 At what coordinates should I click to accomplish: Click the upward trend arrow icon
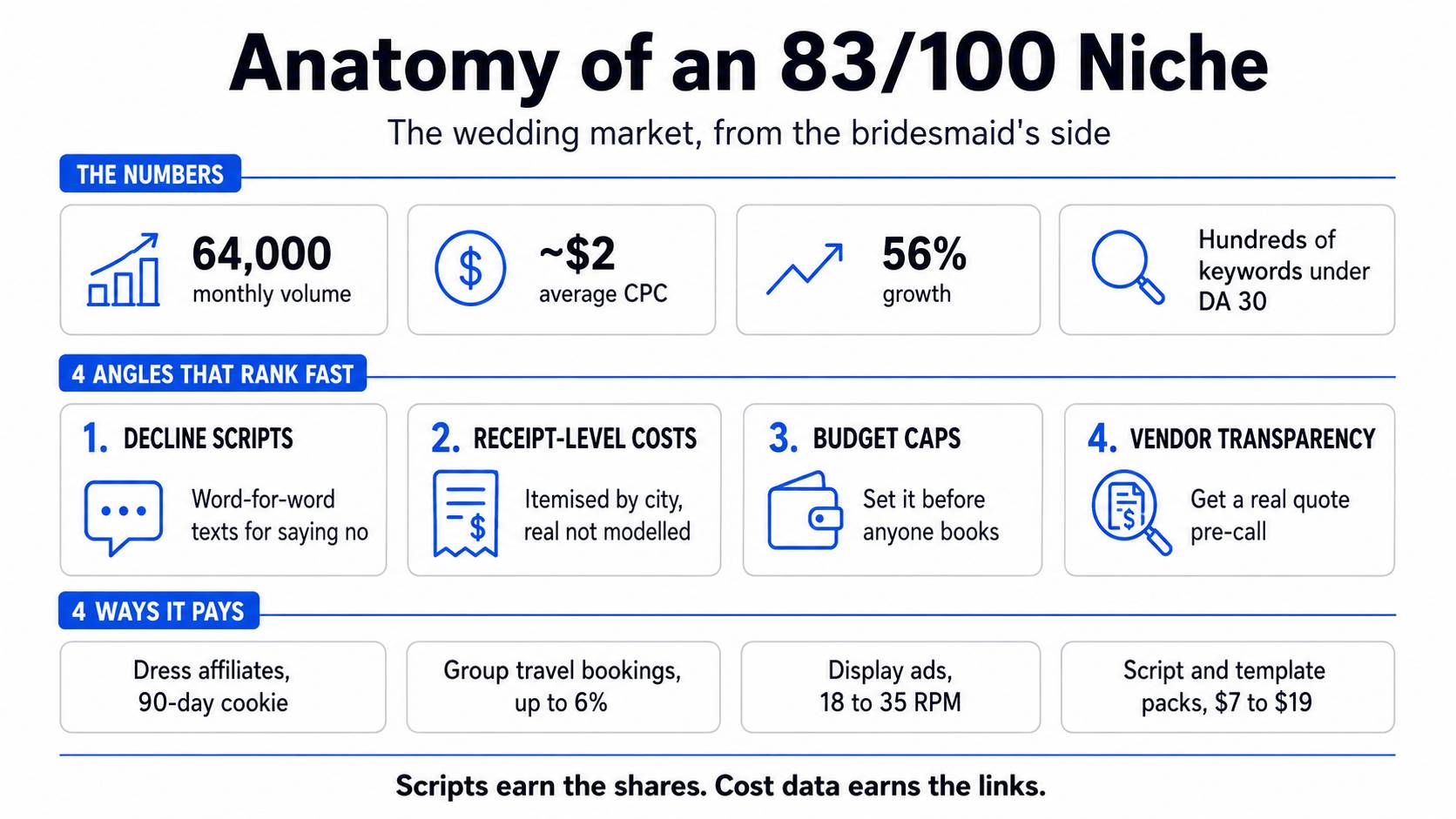805,269
